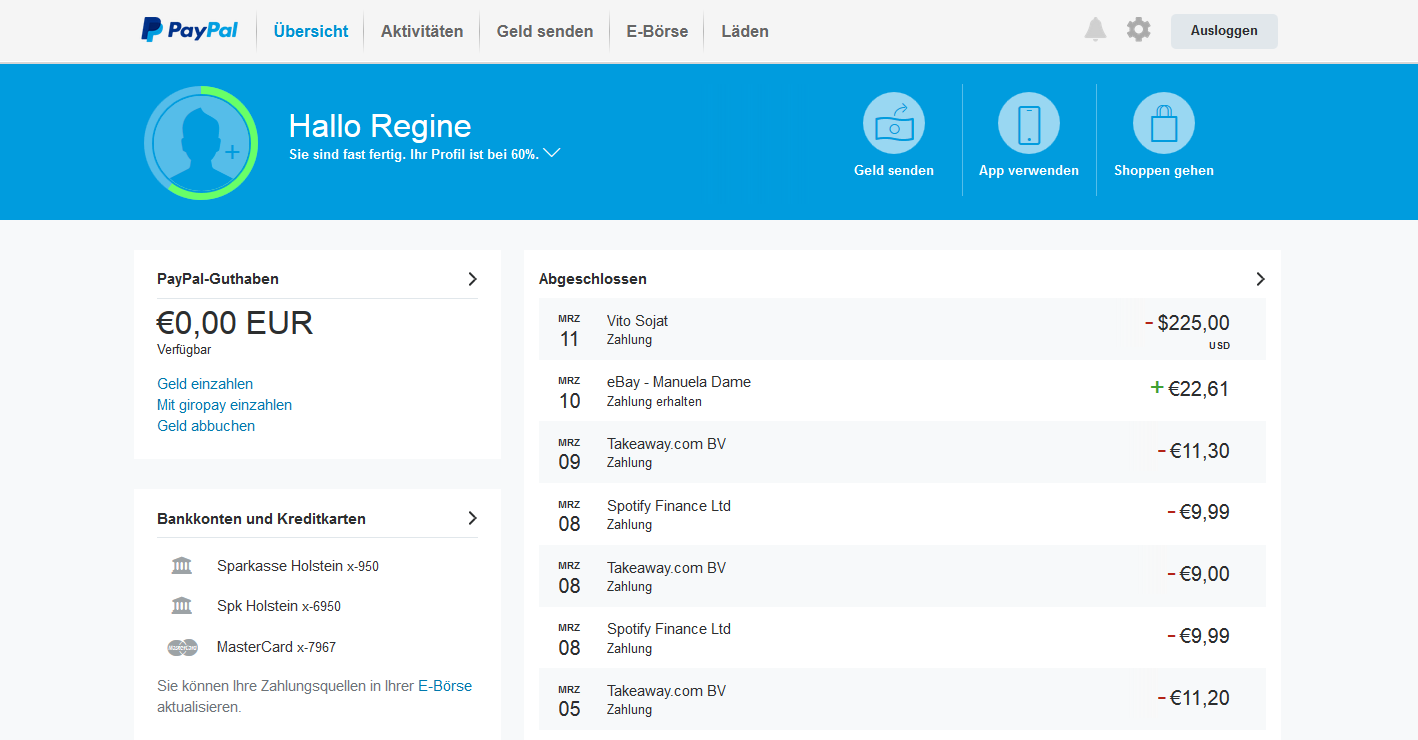Click the PayPal-Guthaben heading
Viewport: 1418px width, 740px height.
tap(218, 279)
